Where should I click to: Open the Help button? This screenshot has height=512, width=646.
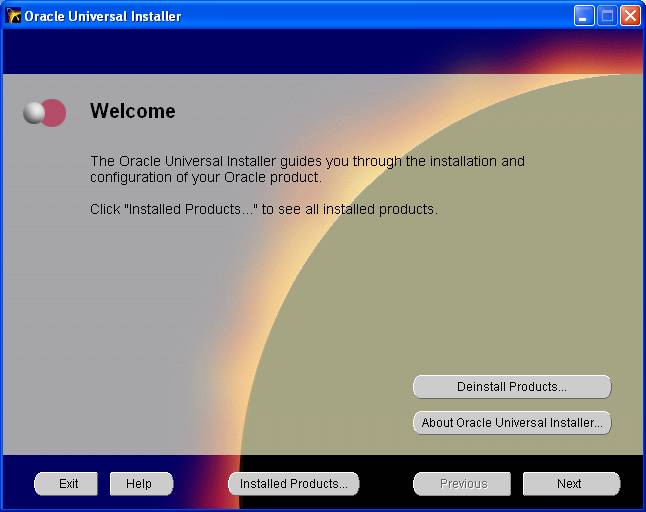coord(141,484)
